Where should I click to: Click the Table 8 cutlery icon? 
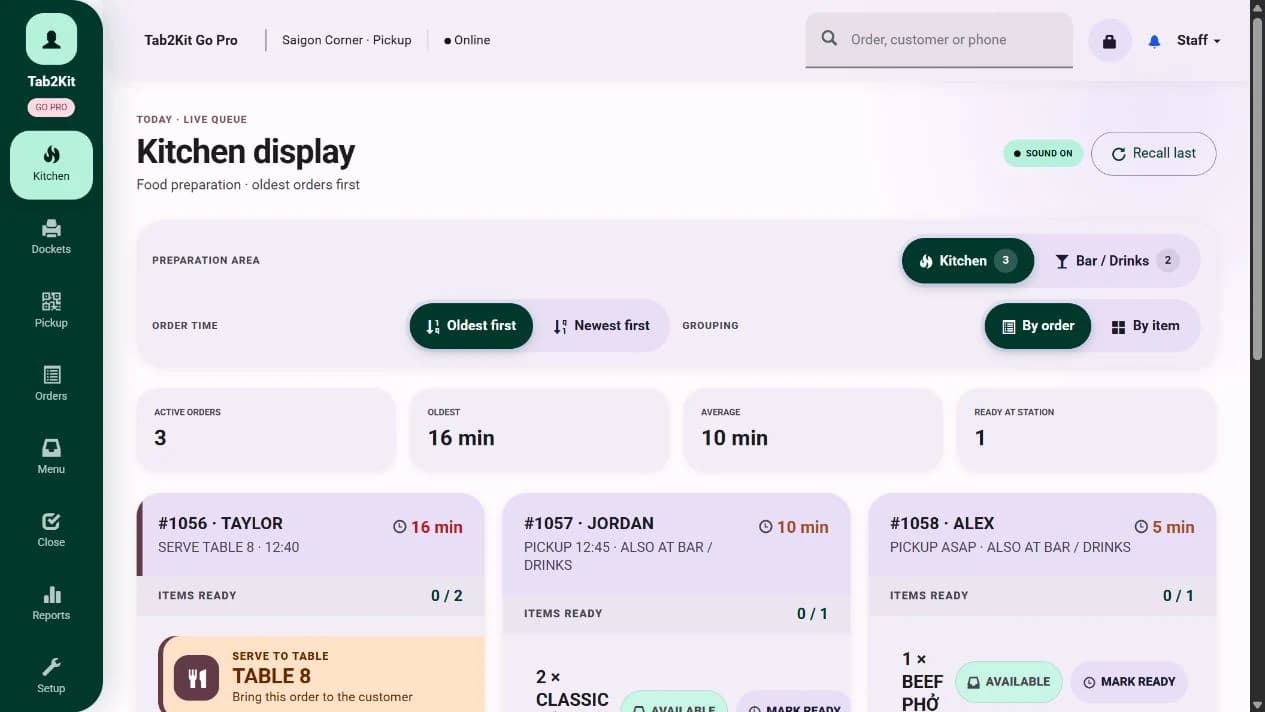(198, 677)
